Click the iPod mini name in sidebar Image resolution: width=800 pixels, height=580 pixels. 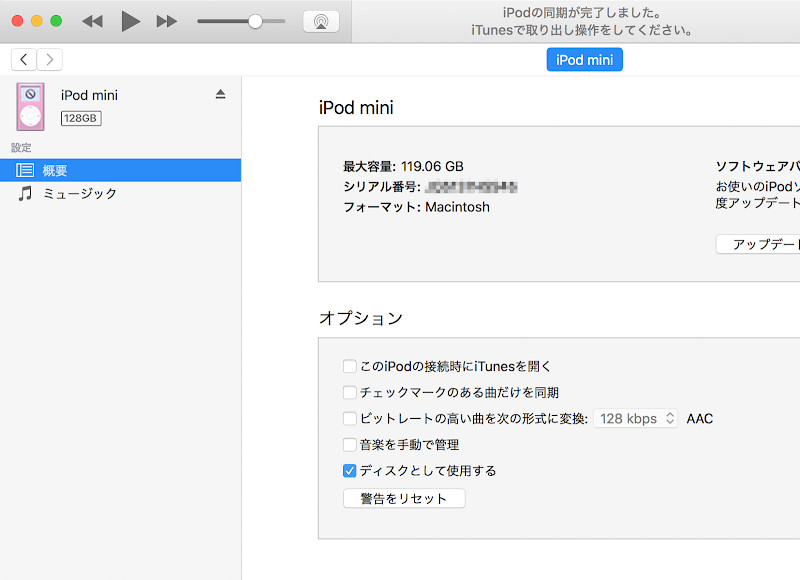point(89,95)
